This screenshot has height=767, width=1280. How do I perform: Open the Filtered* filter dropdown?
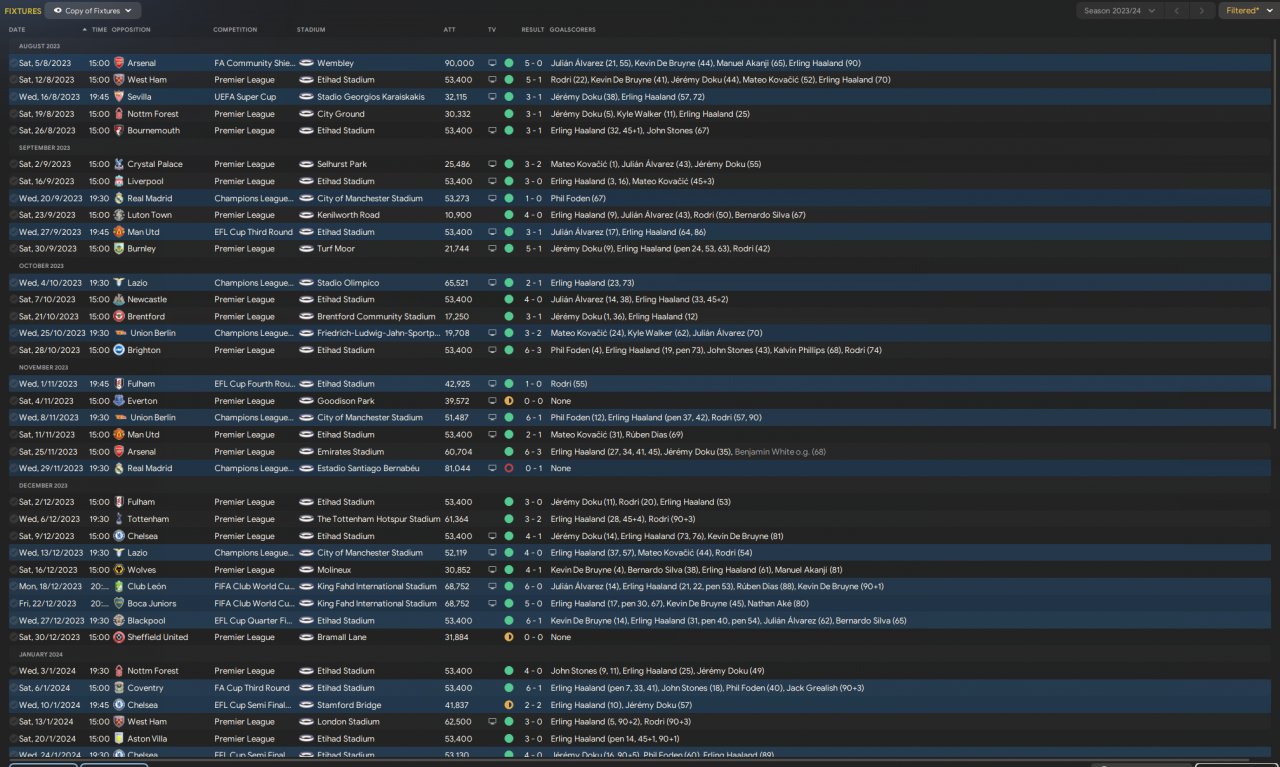click(1247, 11)
